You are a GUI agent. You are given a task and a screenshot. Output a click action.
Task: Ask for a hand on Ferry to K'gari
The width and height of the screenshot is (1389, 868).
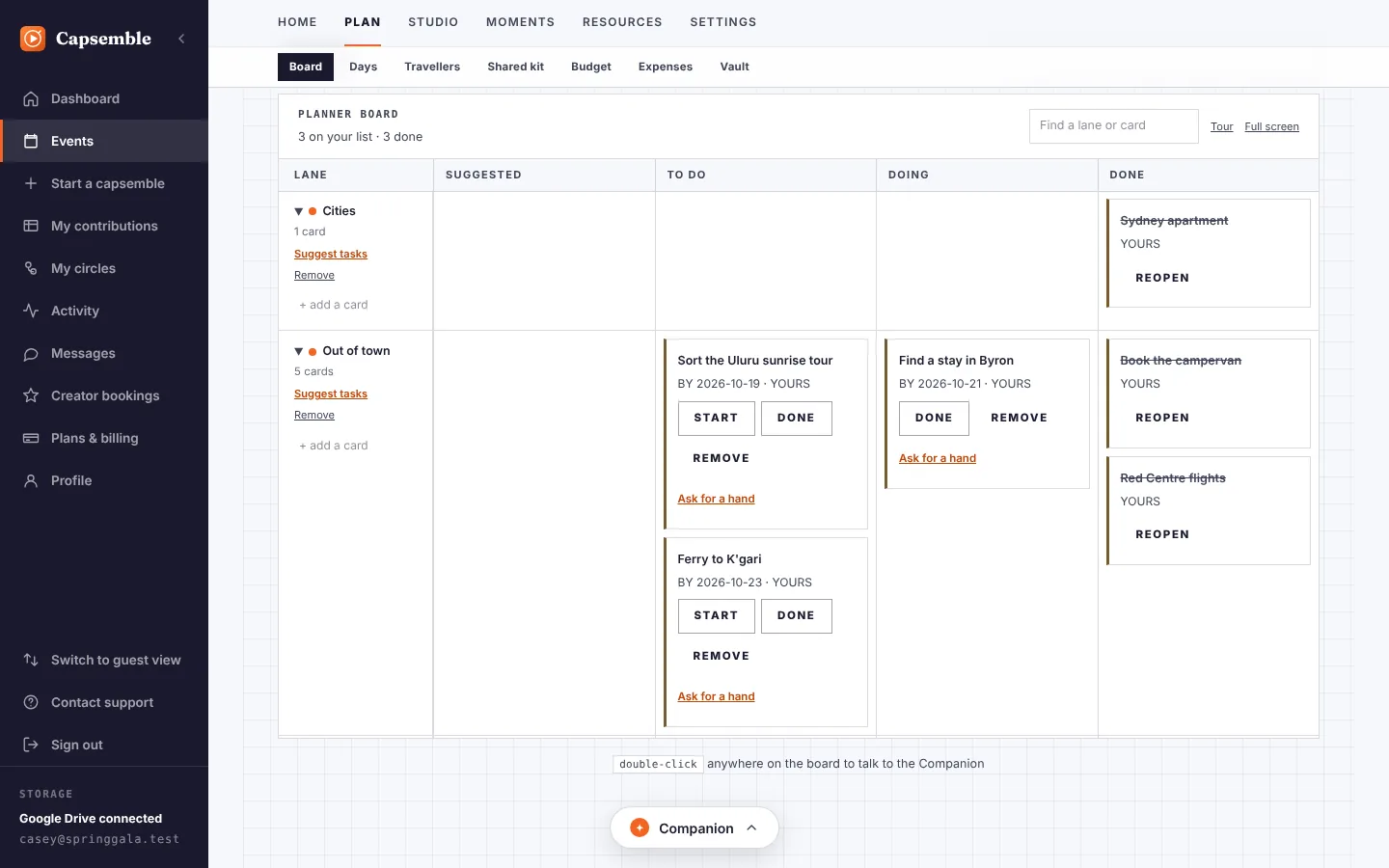pyautogui.click(x=716, y=696)
